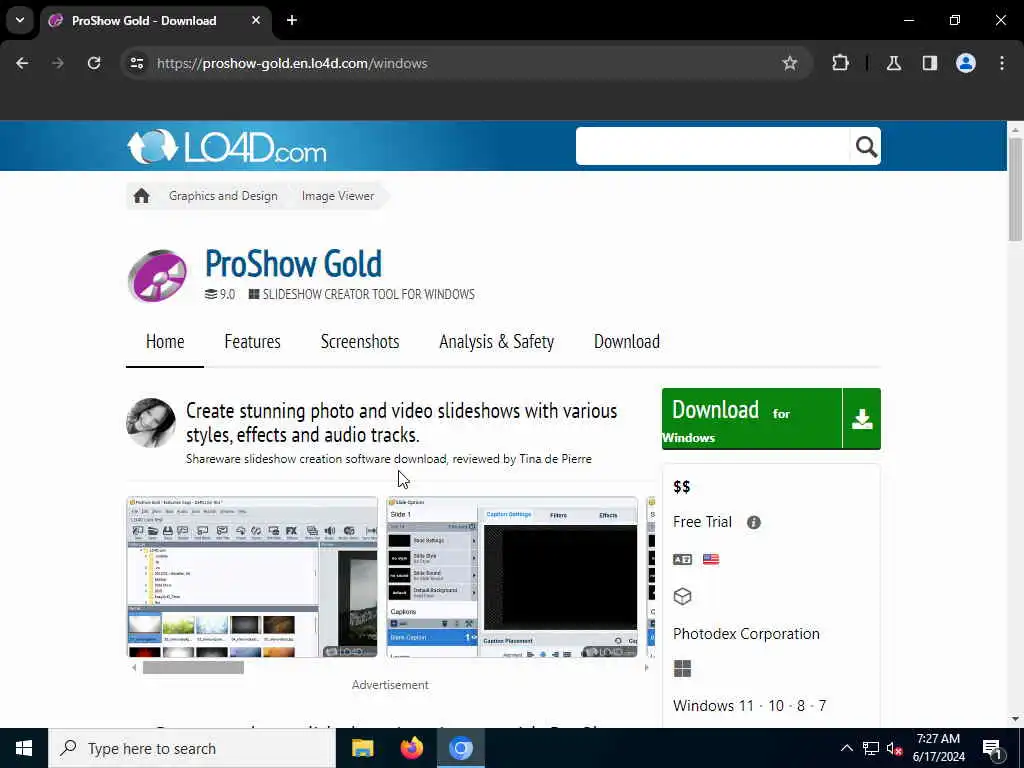Launch Firefox from the taskbar
Viewport: 1024px width, 768px height.
coord(411,748)
